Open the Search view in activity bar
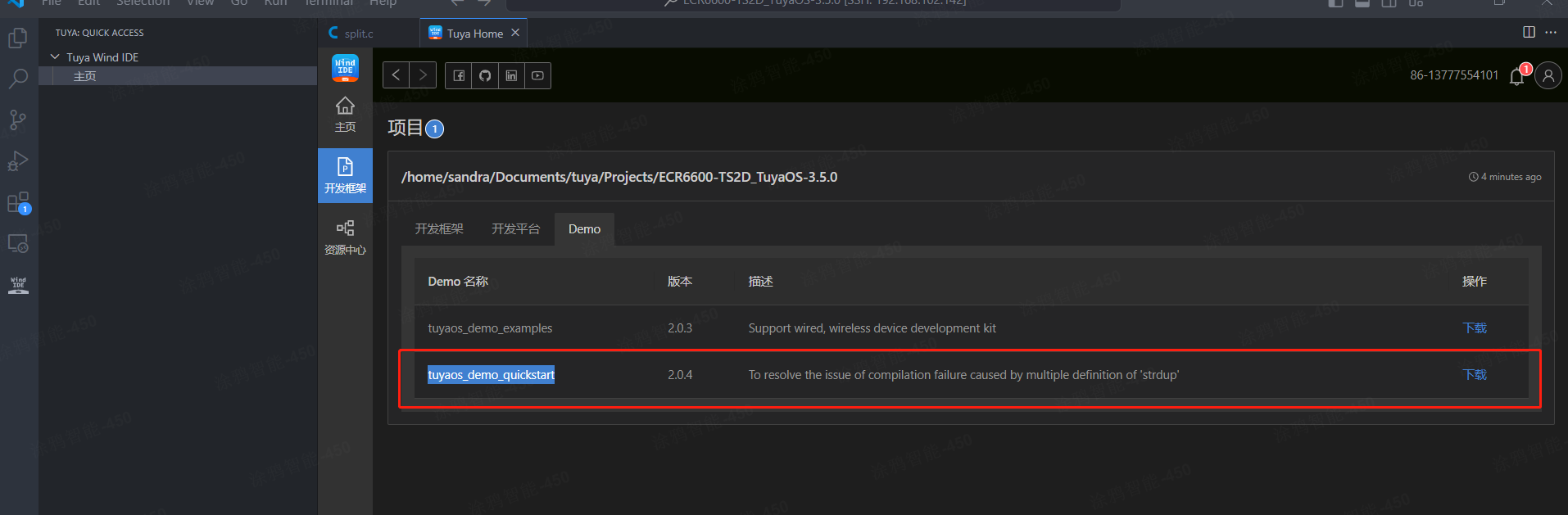This screenshot has height=515, width=1568. pos(18,79)
